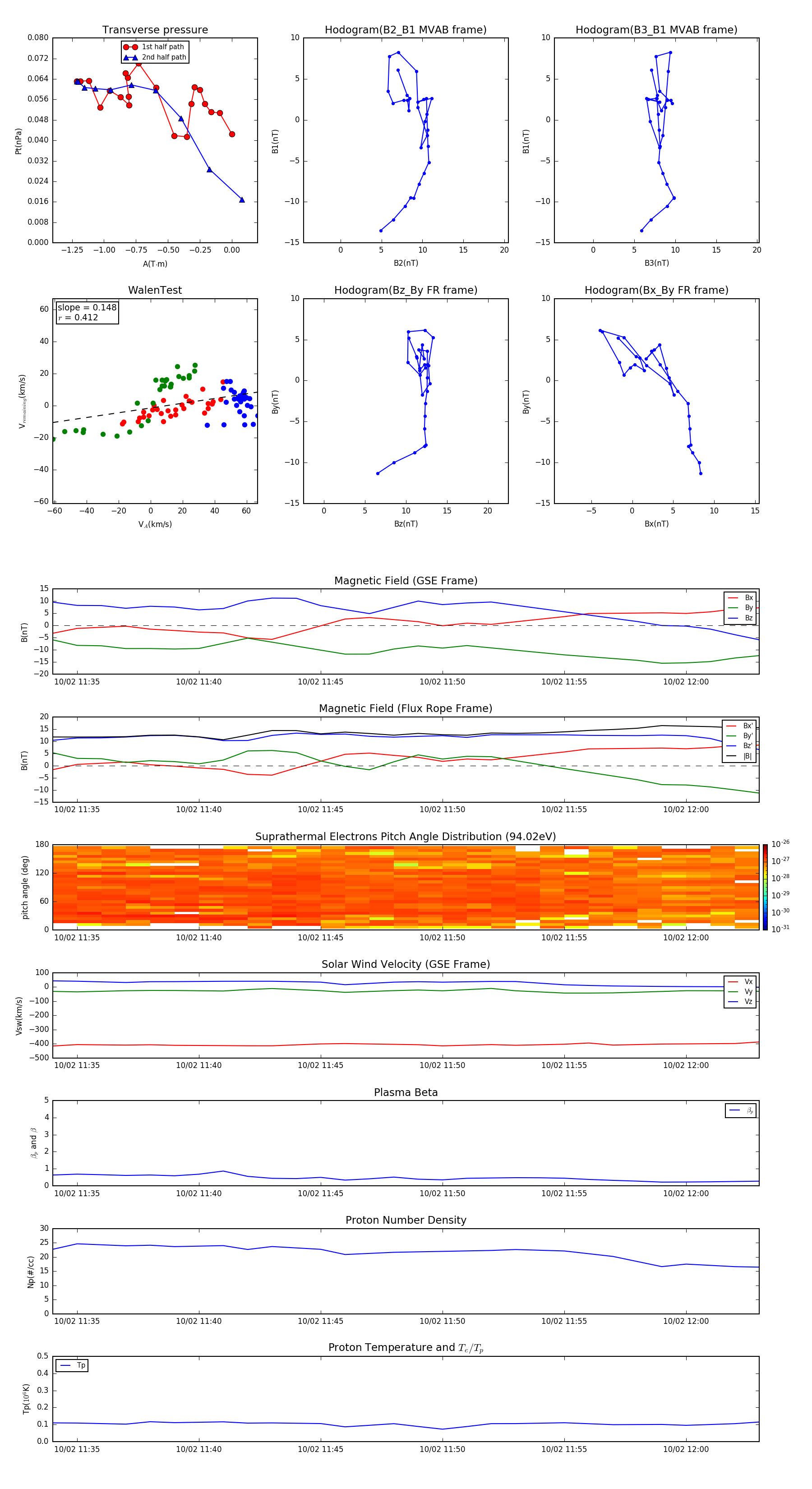The image size is (812, 1489).
Task: Select "Bz" in the GSE Frame legend
Action: (x=740, y=618)
